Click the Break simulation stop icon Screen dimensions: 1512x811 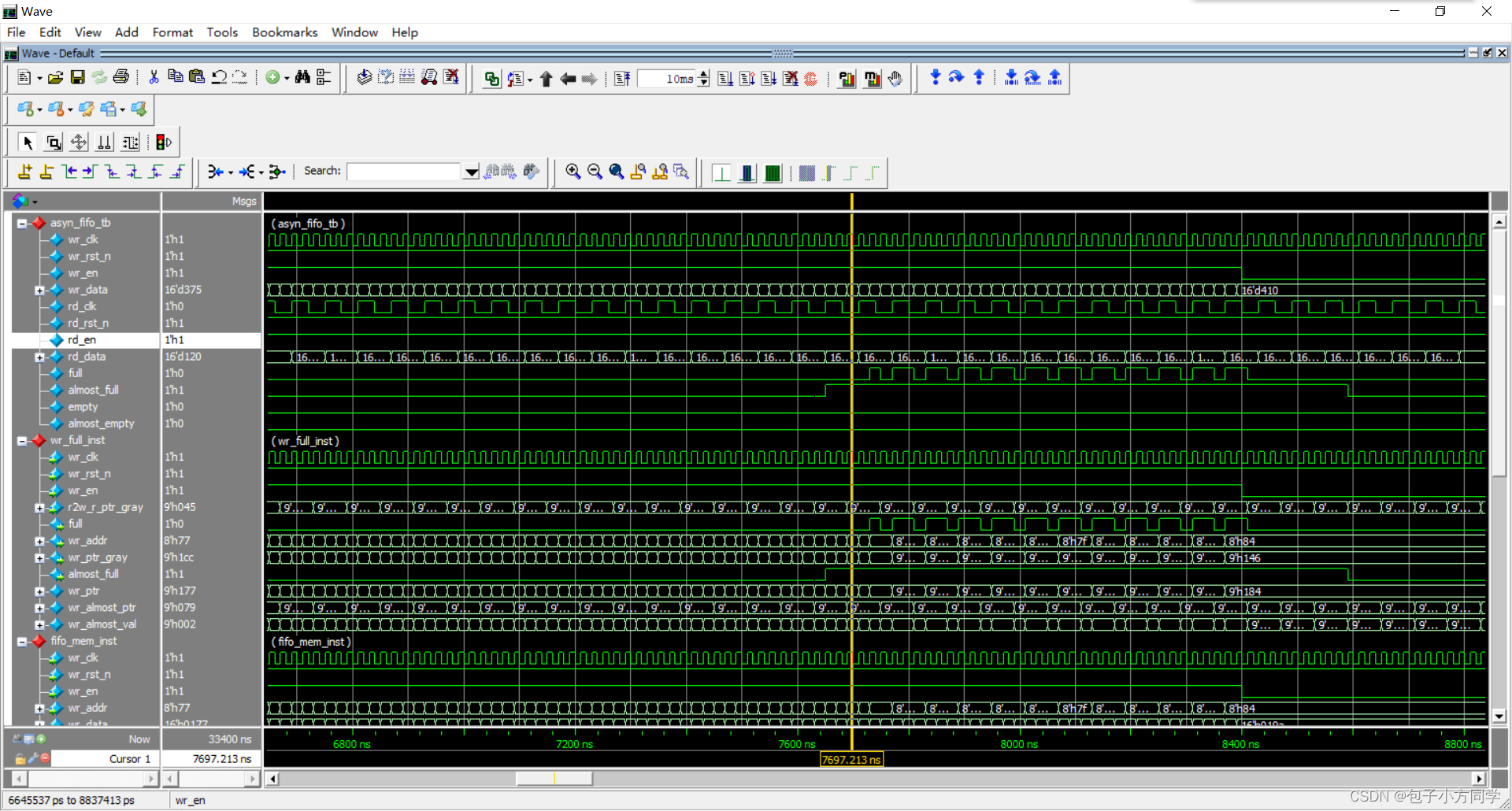pyautogui.click(x=811, y=79)
